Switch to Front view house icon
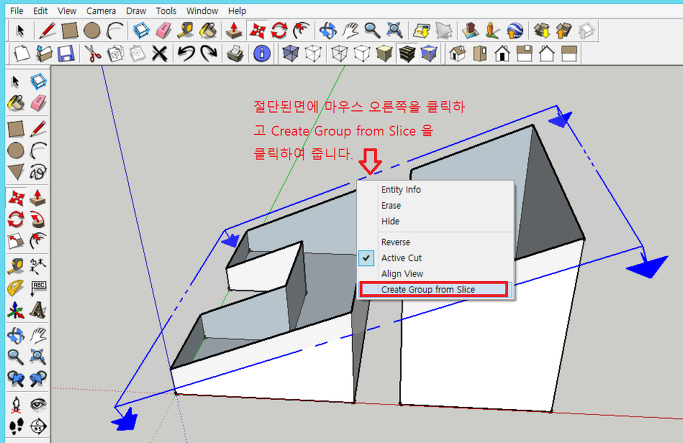Screen dimensions: 683x443 click(502, 54)
